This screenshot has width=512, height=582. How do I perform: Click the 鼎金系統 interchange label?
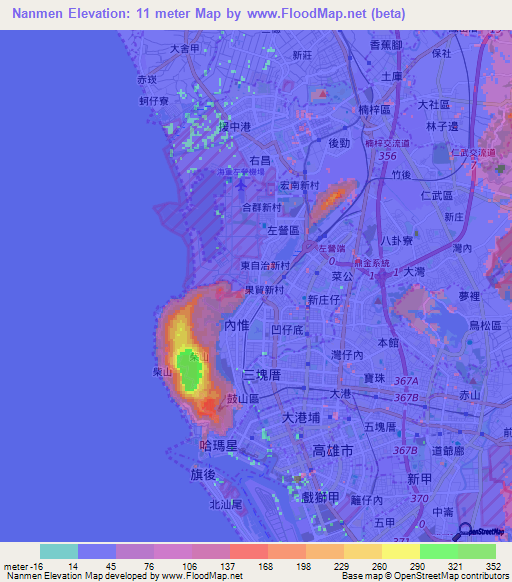(x=372, y=263)
